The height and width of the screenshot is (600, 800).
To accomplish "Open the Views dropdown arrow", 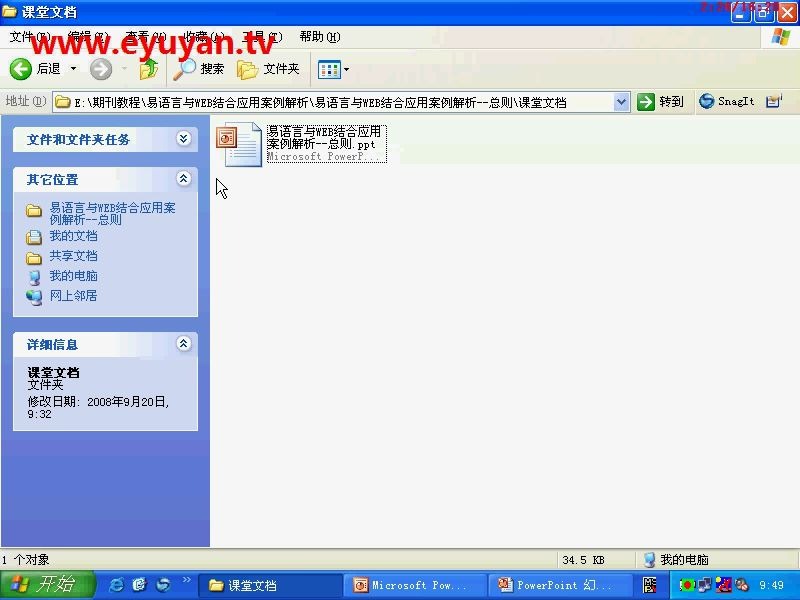I will [344, 69].
